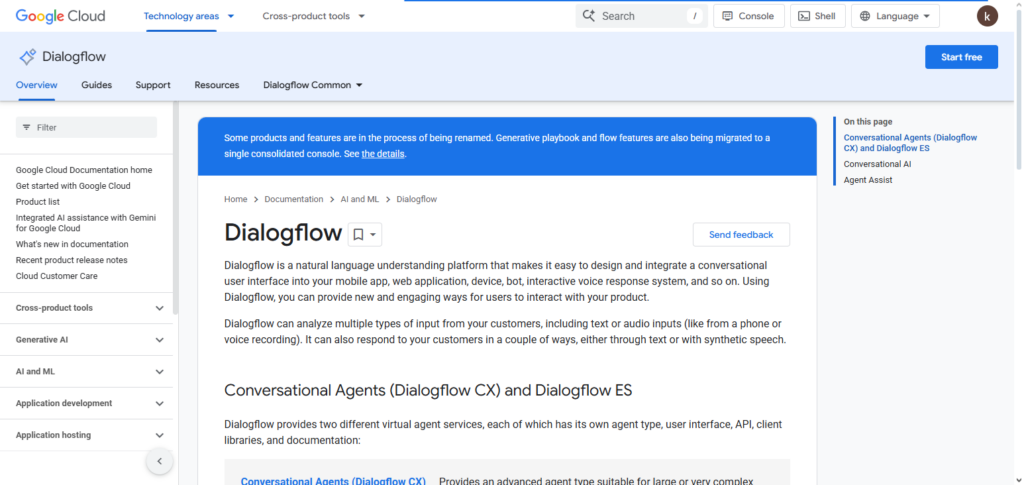Click the Google Cloud logo
The width and height of the screenshot is (1024, 485).
click(60, 16)
